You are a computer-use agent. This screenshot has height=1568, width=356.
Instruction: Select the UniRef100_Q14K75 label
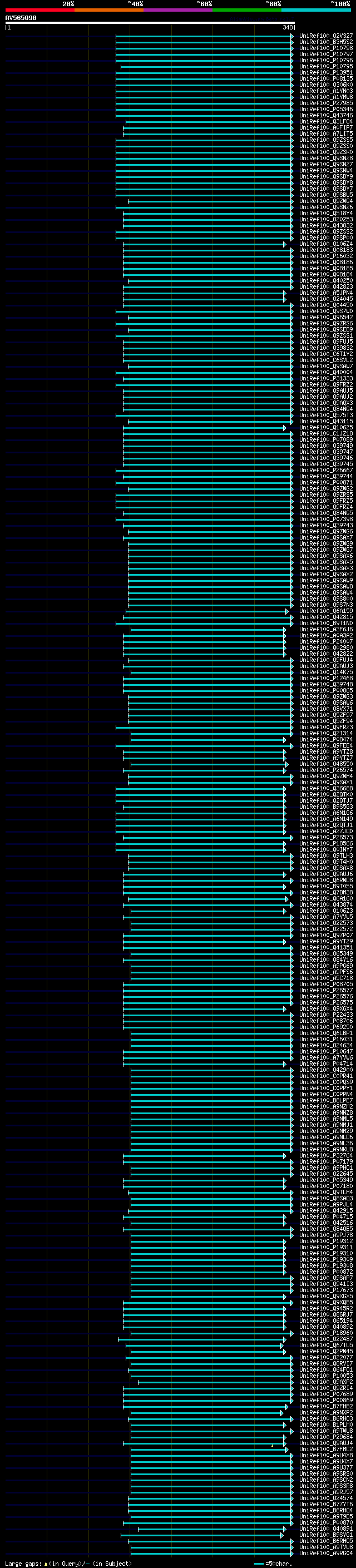point(326,672)
